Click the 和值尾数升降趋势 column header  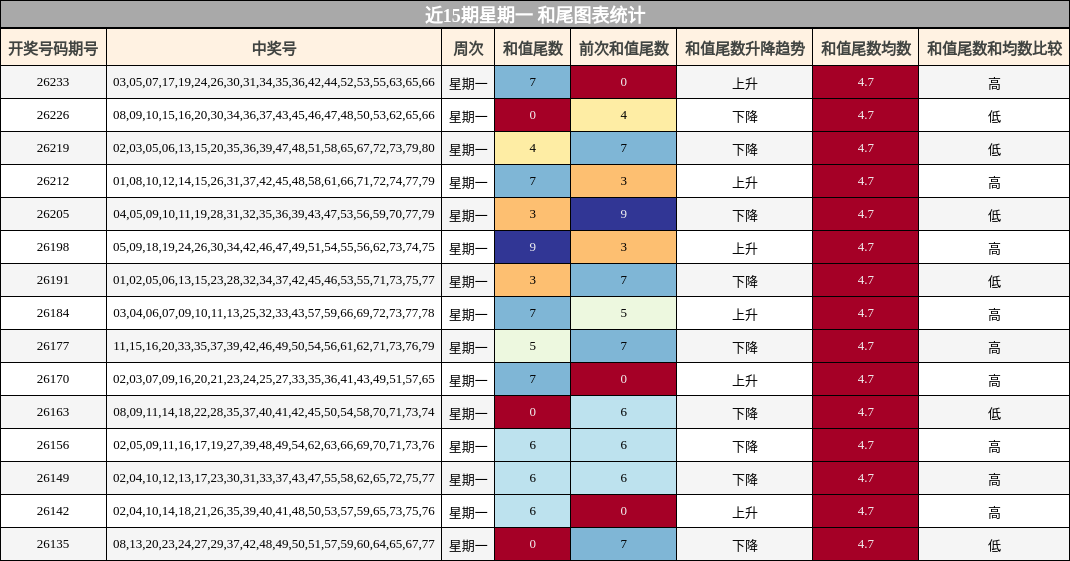(744, 48)
